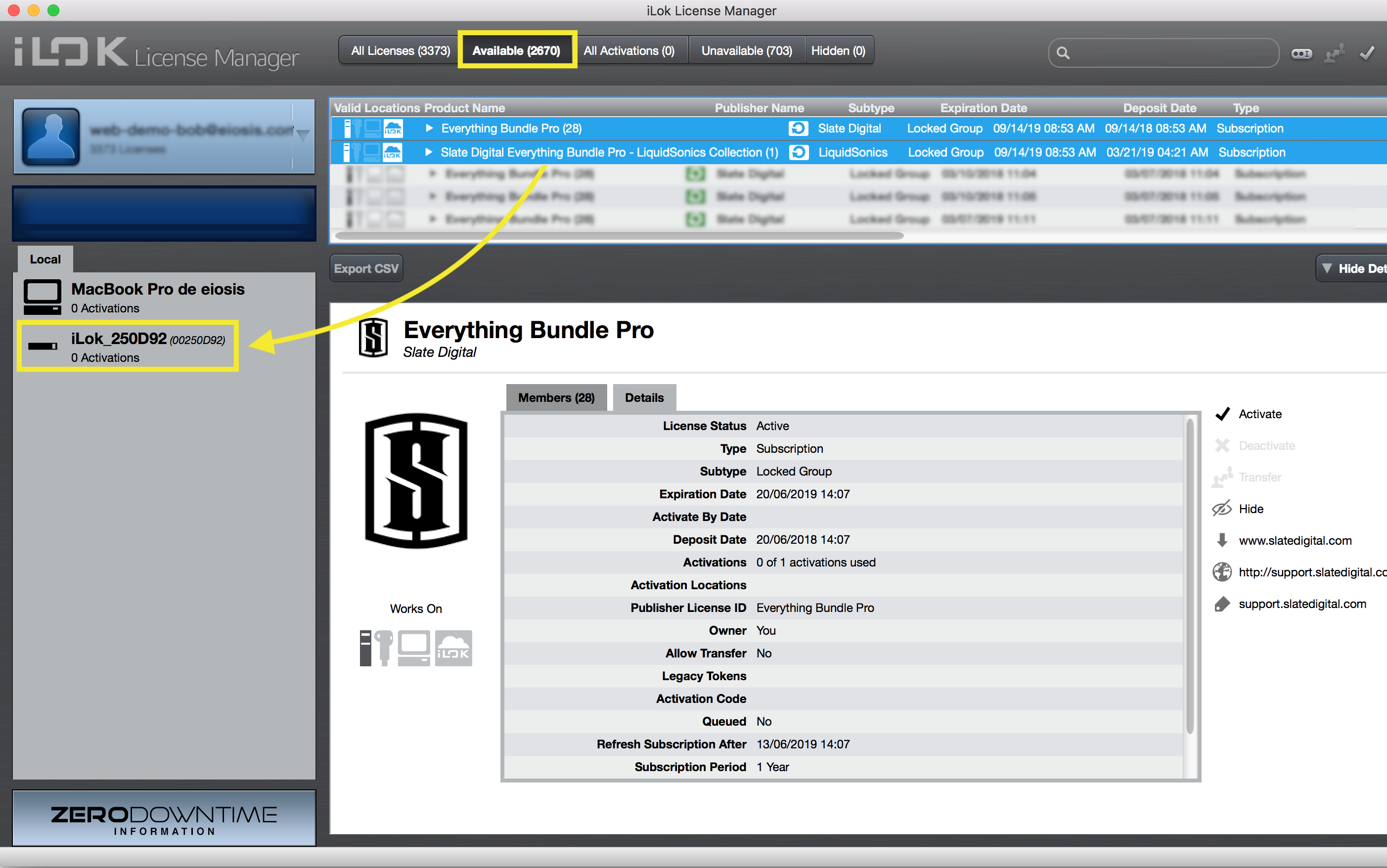
Task: Select iLok_250D92 USB device
Action: pyautogui.click(x=128, y=346)
